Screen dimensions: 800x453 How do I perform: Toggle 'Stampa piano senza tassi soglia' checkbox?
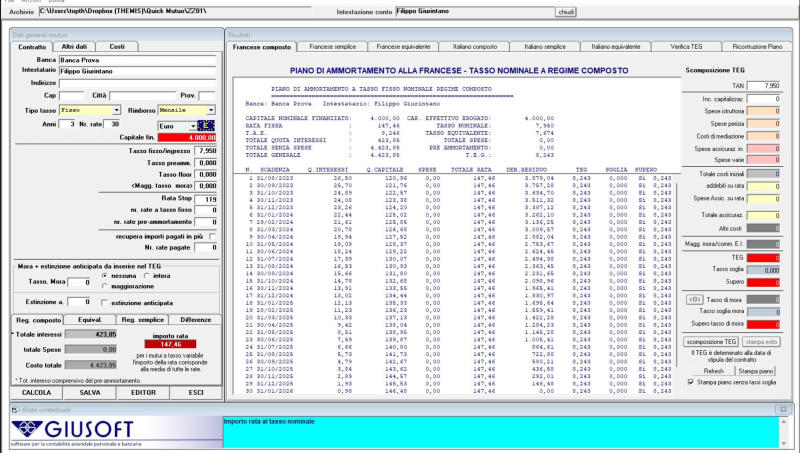[693, 382]
